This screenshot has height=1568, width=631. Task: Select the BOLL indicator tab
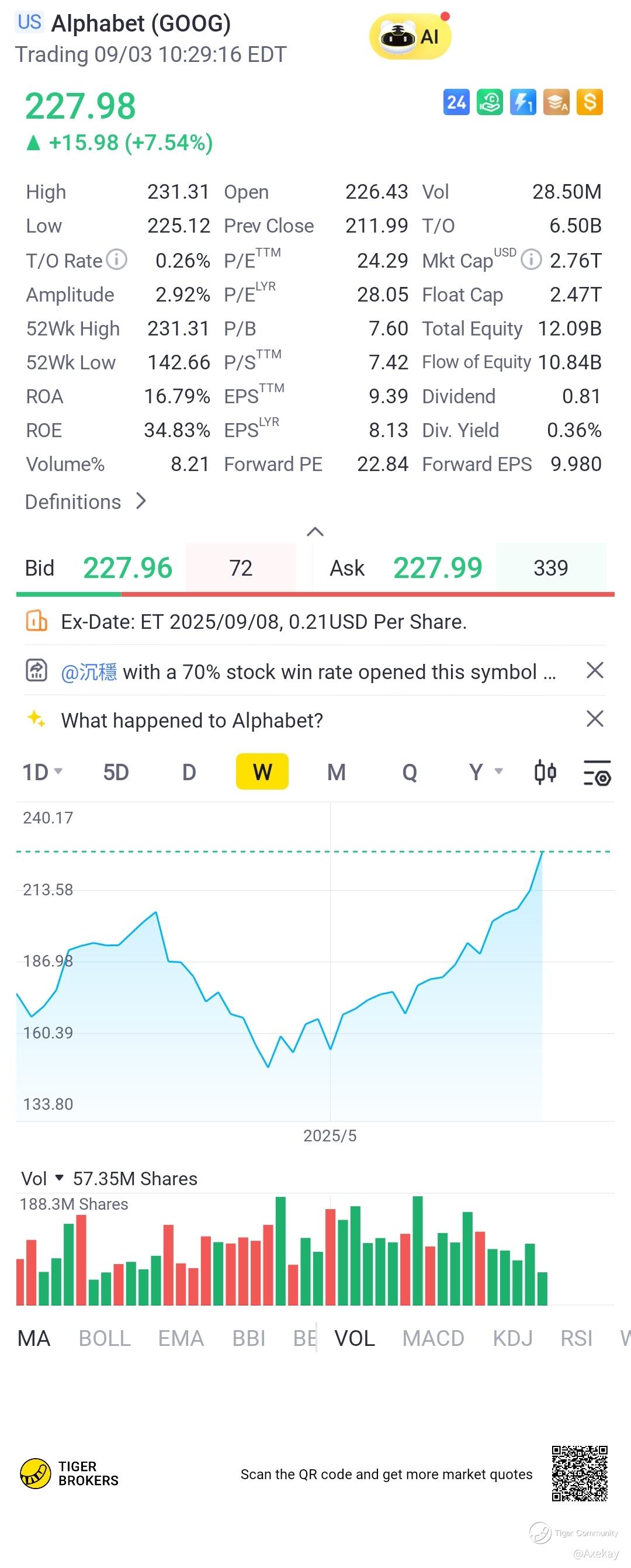105,1338
